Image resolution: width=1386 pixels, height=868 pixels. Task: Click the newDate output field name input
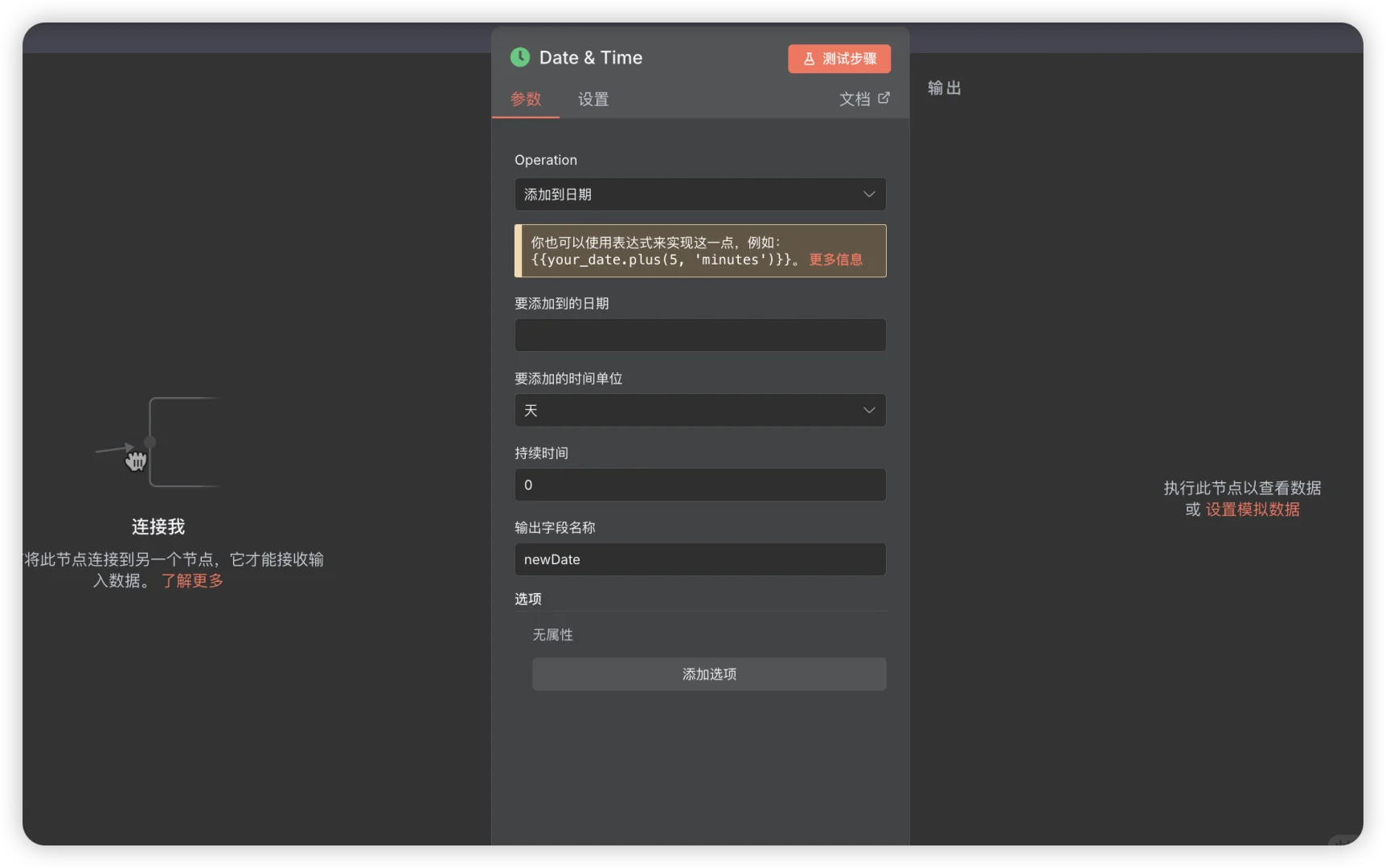click(x=699, y=559)
